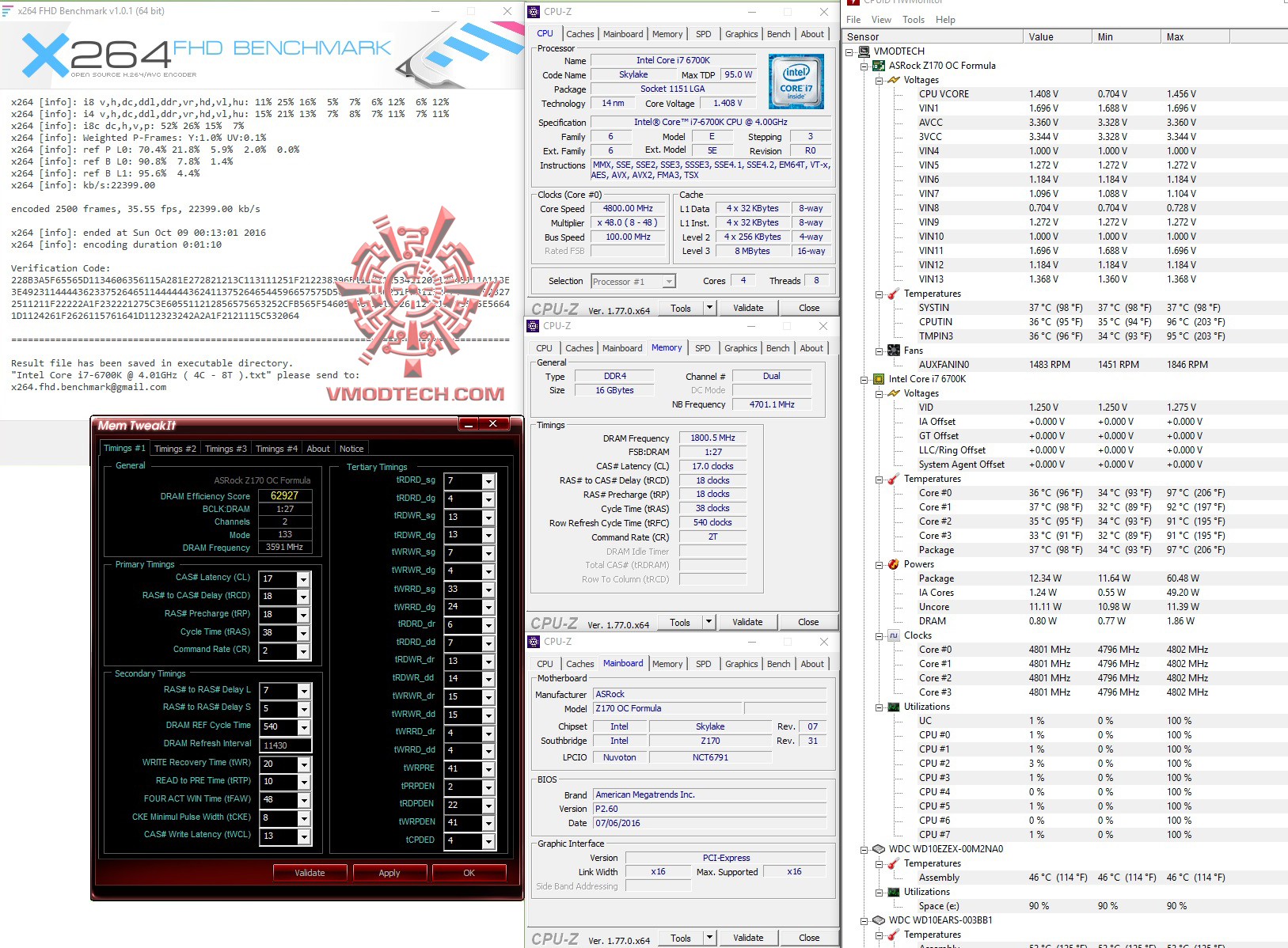
Task: Collapse the Temperatures node under WDC WD10EARS-003BB1
Action: point(877,935)
